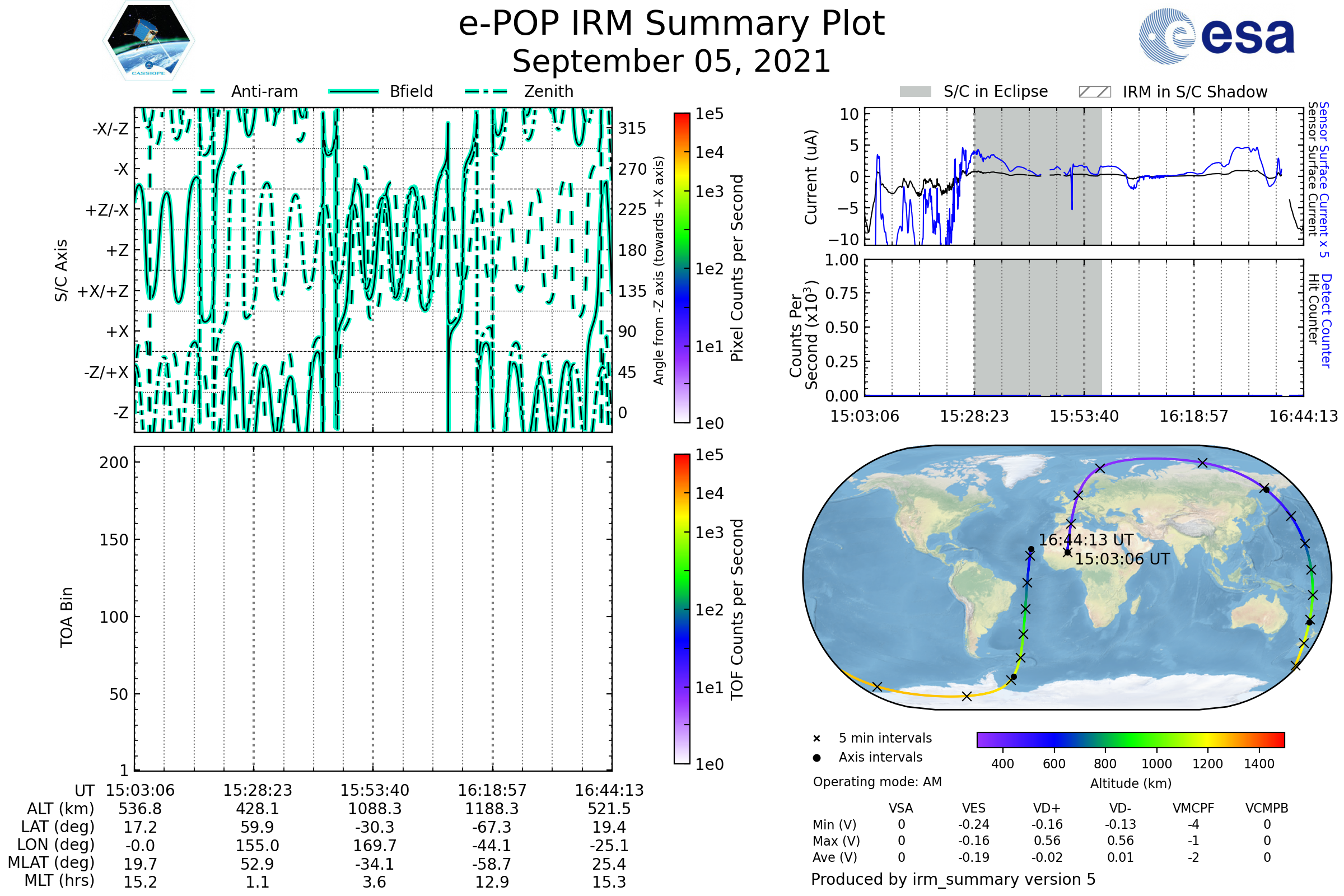
Task: Click the Pixel Counts per Second colorbar
Action: coord(682,268)
